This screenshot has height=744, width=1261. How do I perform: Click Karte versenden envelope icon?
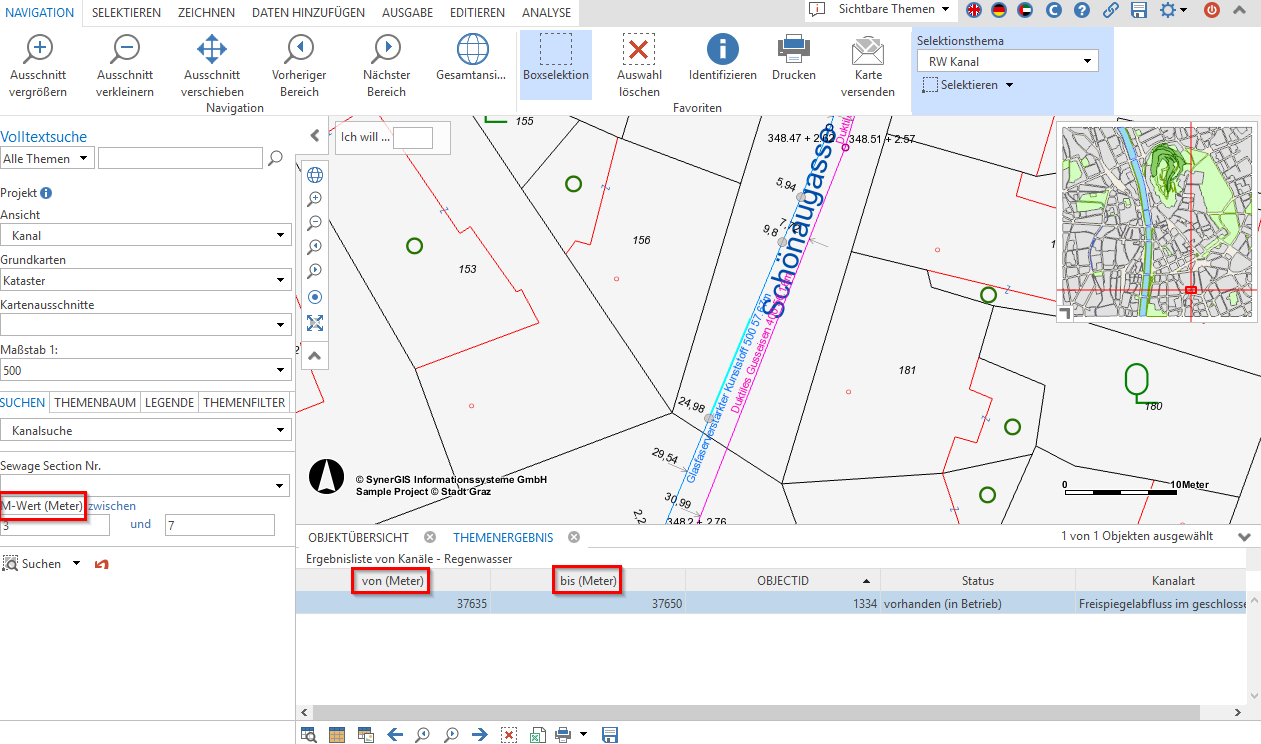click(x=867, y=50)
